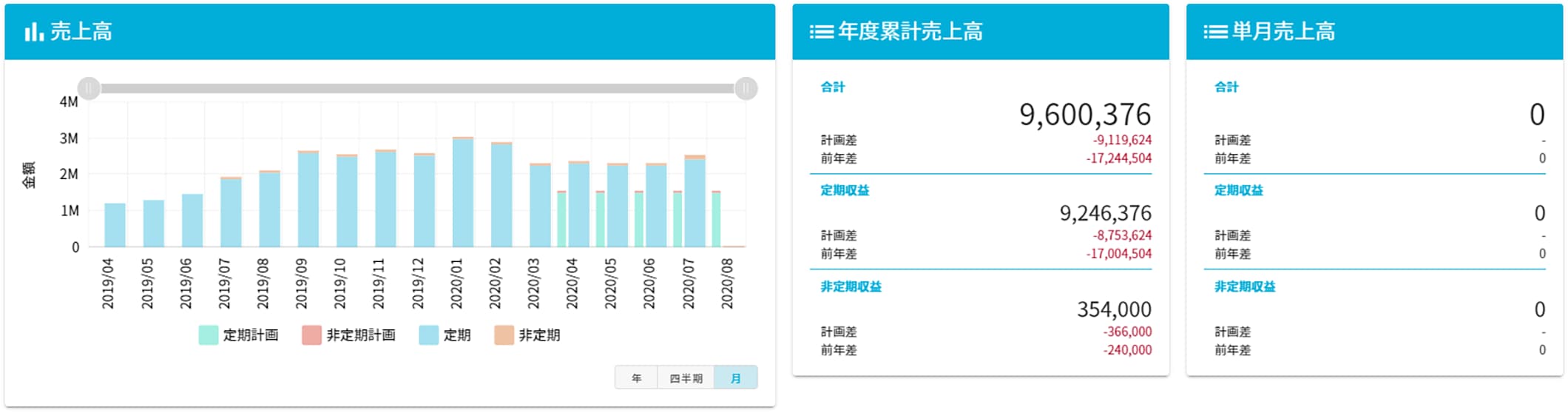Click the 2019/04 bar in chart
Image resolution: width=1568 pixels, height=413 pixels.
[115, 225]
